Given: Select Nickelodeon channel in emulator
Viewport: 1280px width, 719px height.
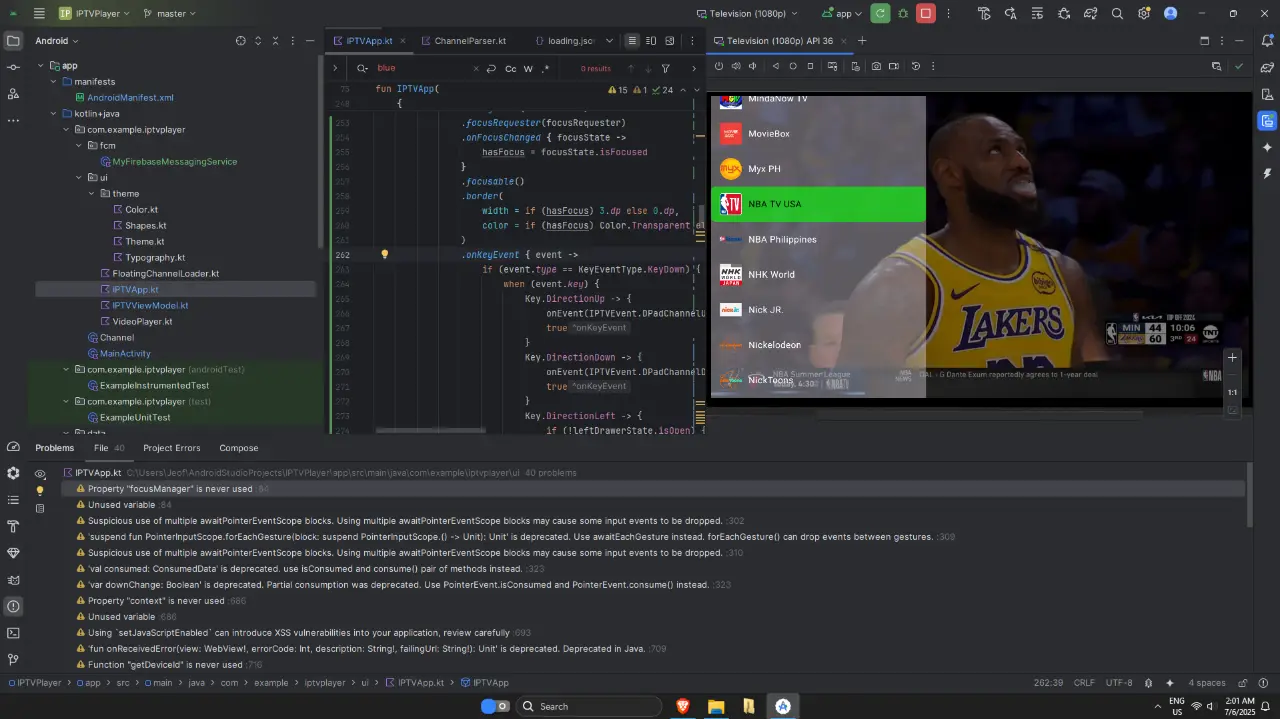Looking at the screenshot, I should pyautogui.click(x=818, y=345).
